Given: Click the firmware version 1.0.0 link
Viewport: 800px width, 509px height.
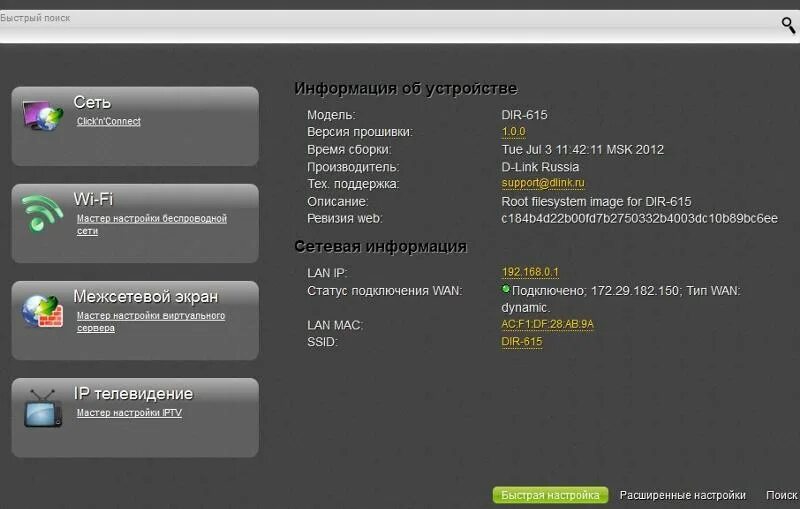Looking at the screenshot, I should pos(513,132).
